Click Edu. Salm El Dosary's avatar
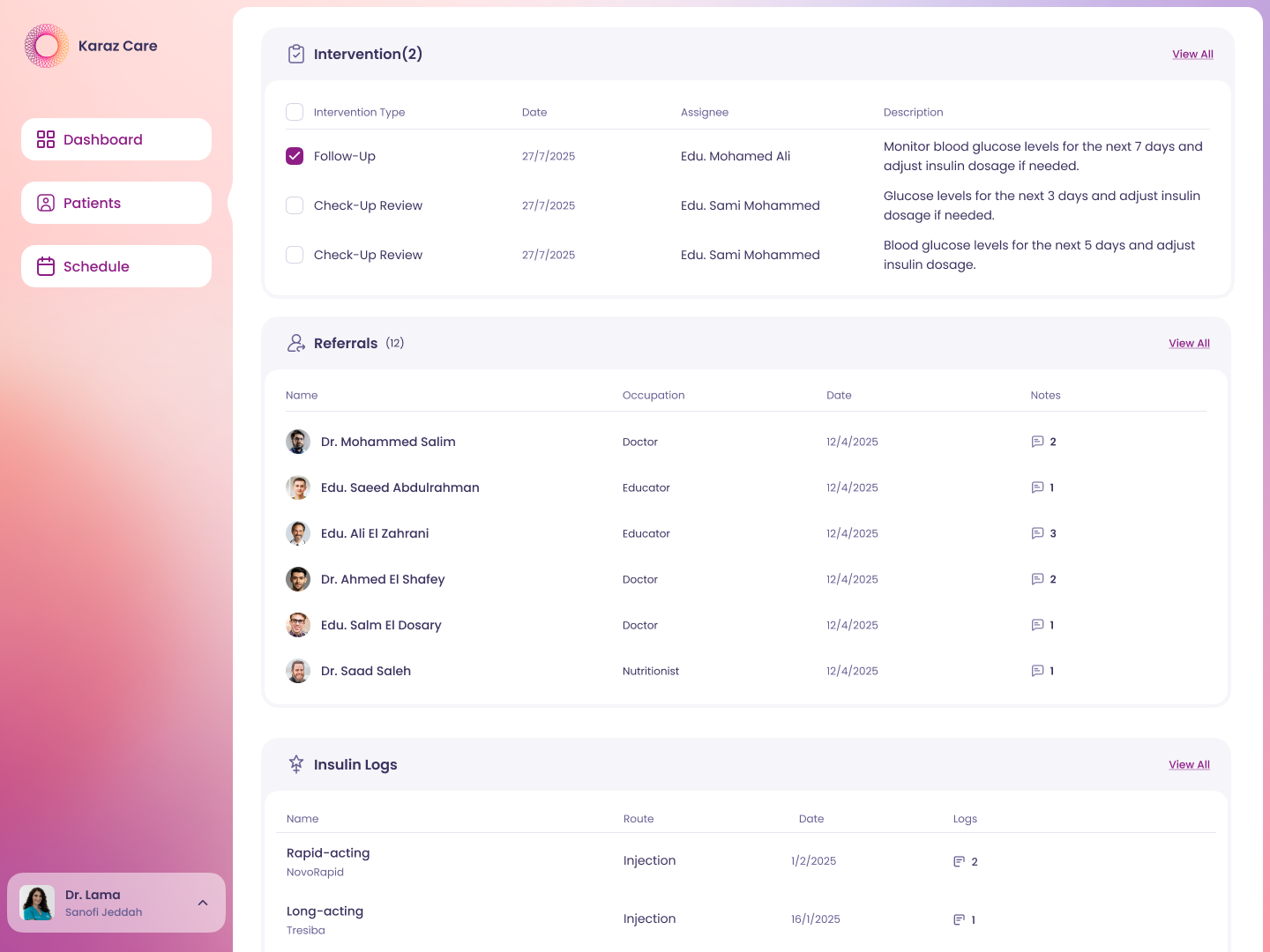Image resolution: width=1270 pixels, height=952 pixels. [298, 625]
